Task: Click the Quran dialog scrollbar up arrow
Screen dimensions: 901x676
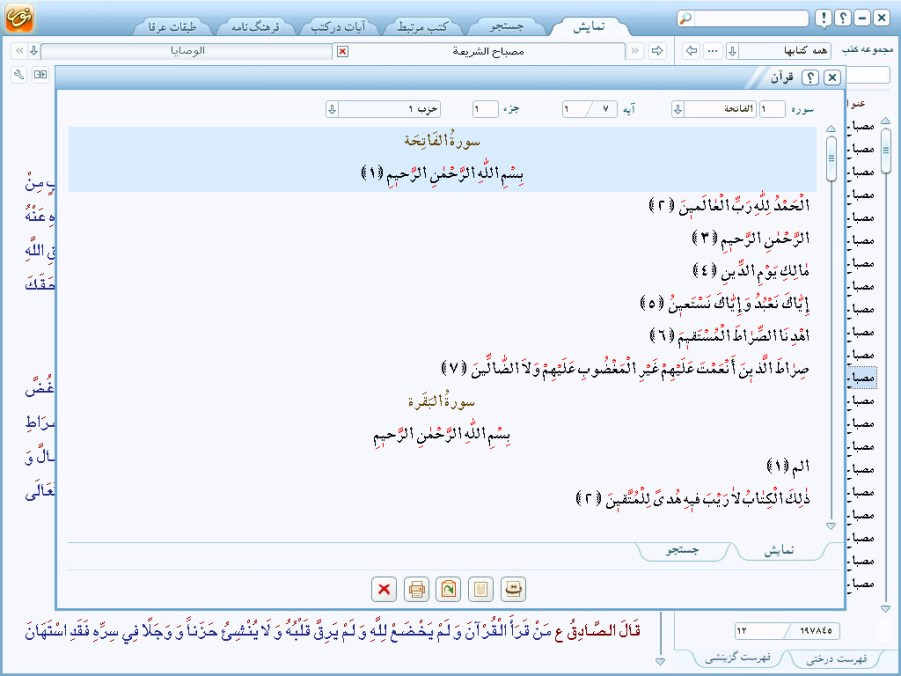Action: [x=830, y=129]
